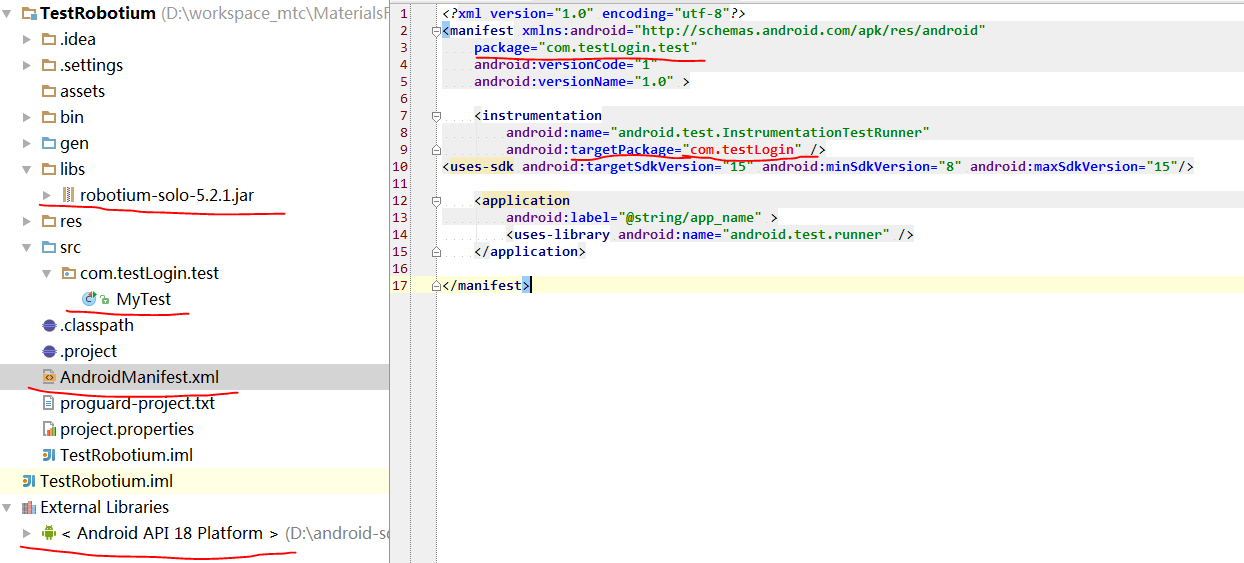Click the com.testLogin.test package icon
The width and height of the screenshot is (1244, 563).
pyautogui.click(x=68, y=274)
